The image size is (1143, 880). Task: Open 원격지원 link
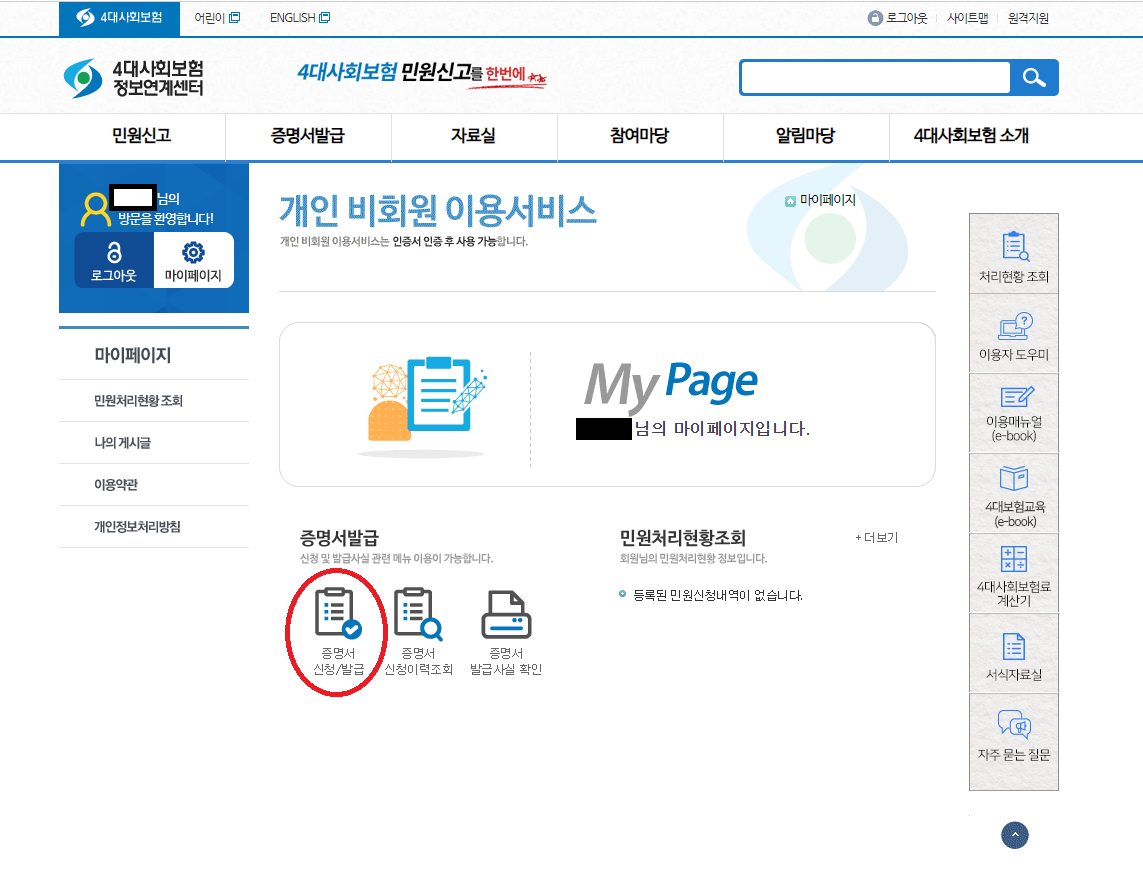pyautogui.click(x=1028, y=18)
